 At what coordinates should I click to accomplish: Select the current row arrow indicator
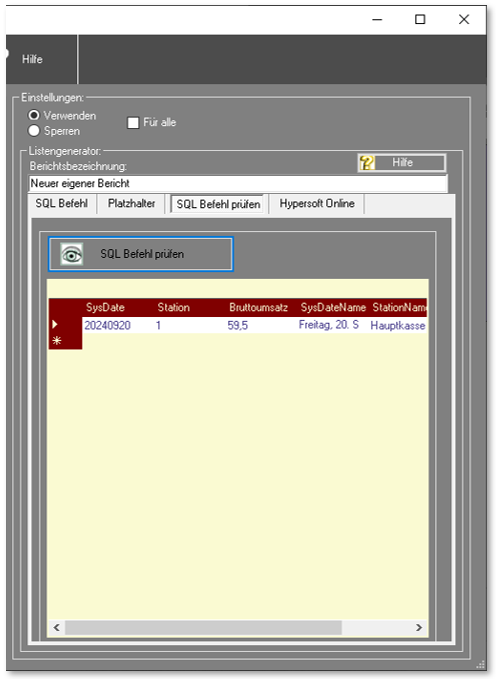55,324
